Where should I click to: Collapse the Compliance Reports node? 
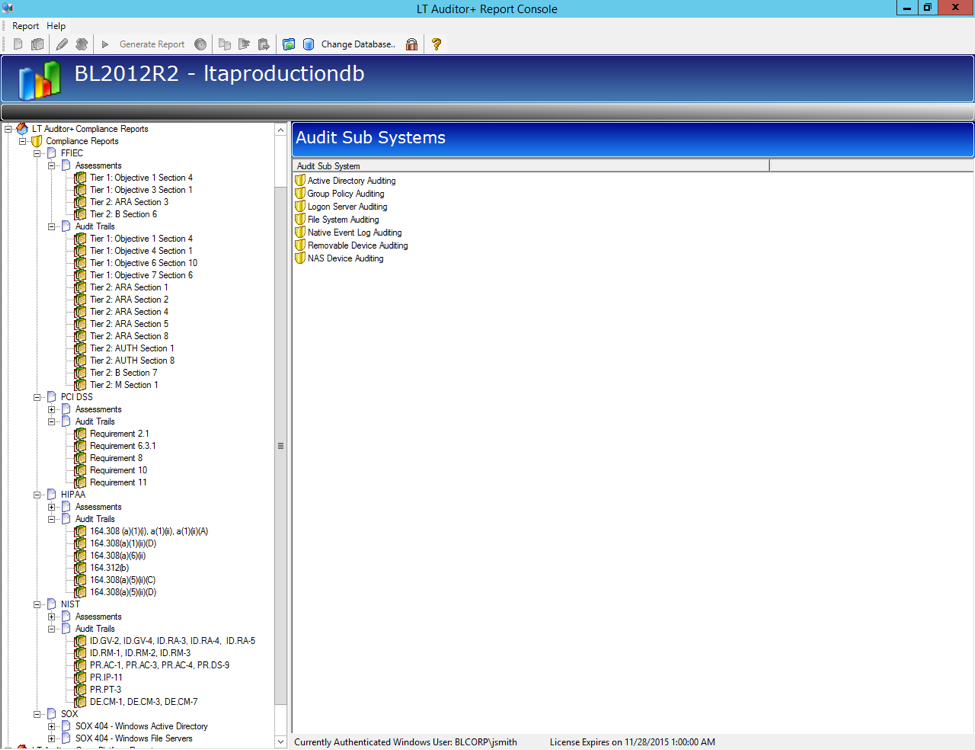pyautogui.click(x=22, y=141)
